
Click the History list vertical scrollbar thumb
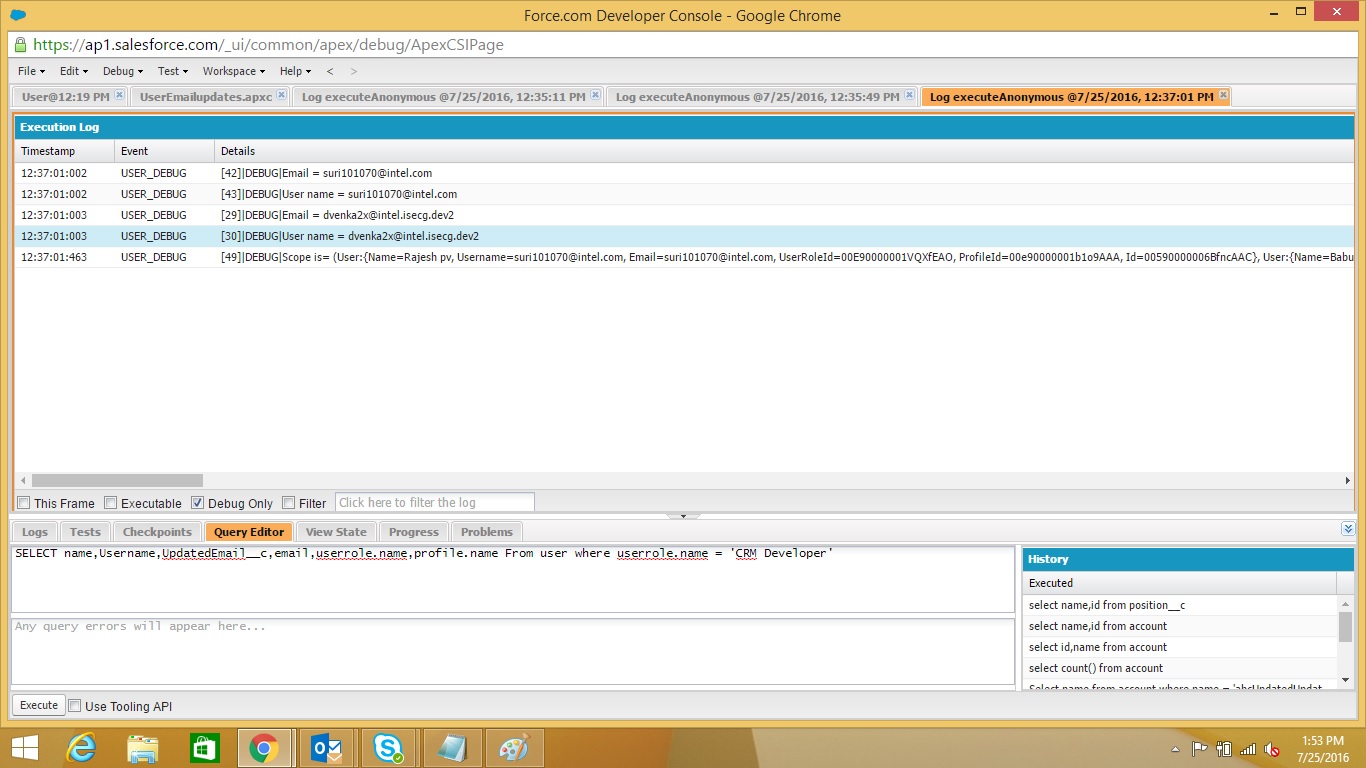click(x=1345, y=628)
